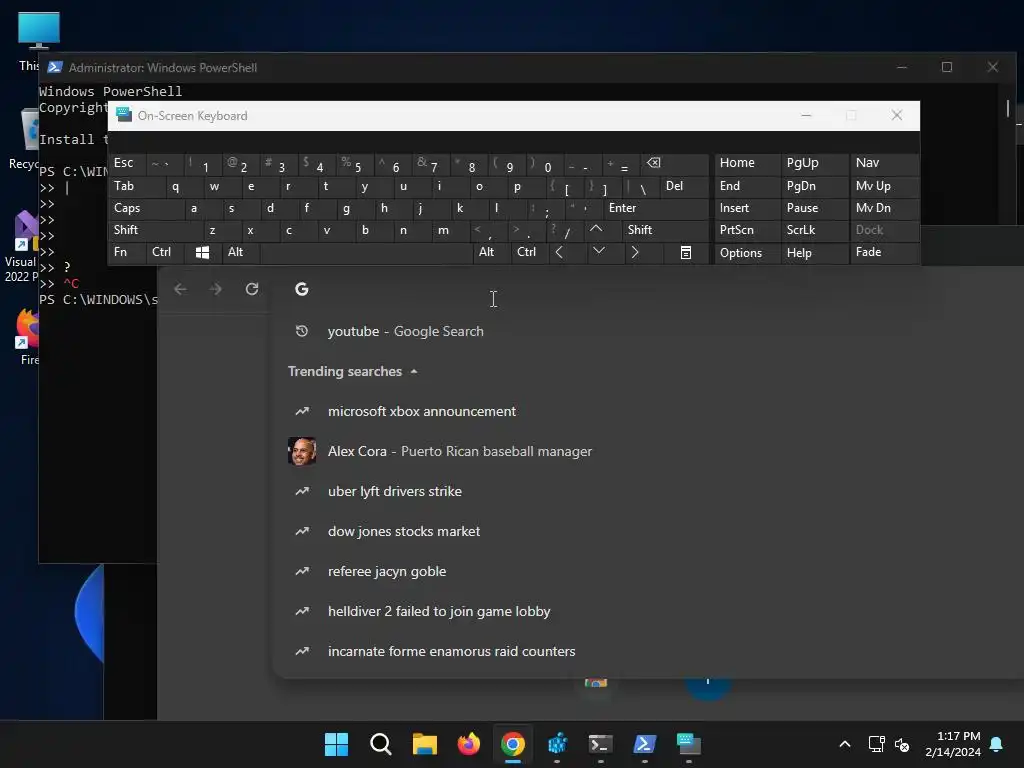Click the Chrome back arrow button
The image size is (1024, 768).
180,289
